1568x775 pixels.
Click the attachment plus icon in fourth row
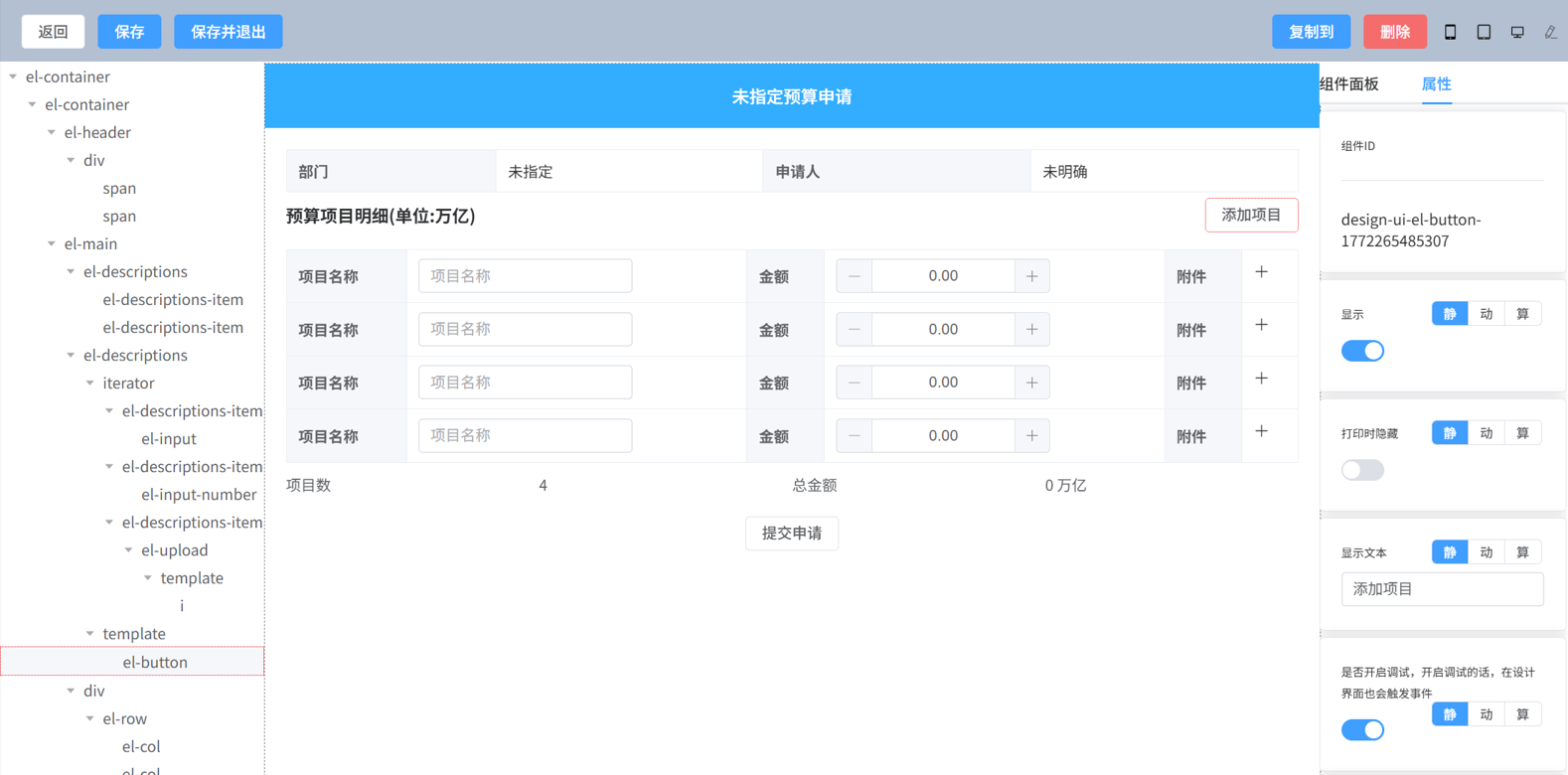1261,431
